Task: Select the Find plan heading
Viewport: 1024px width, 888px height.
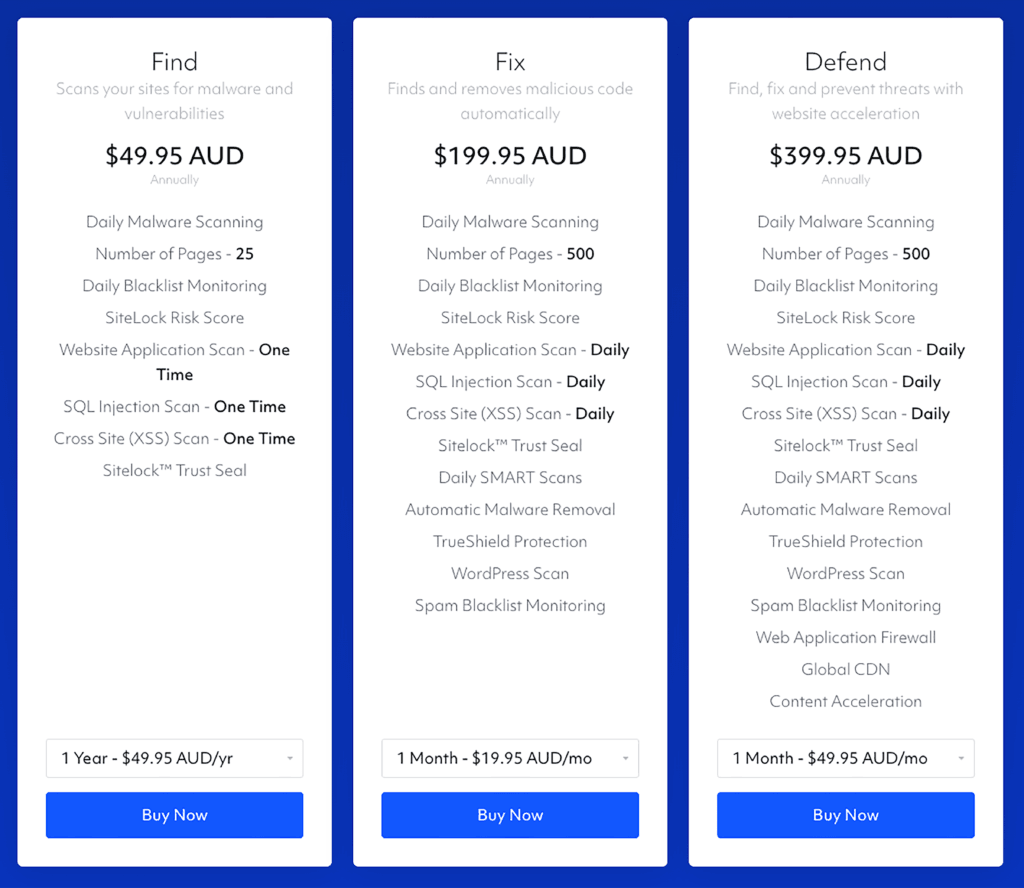Action: [174, 61]
